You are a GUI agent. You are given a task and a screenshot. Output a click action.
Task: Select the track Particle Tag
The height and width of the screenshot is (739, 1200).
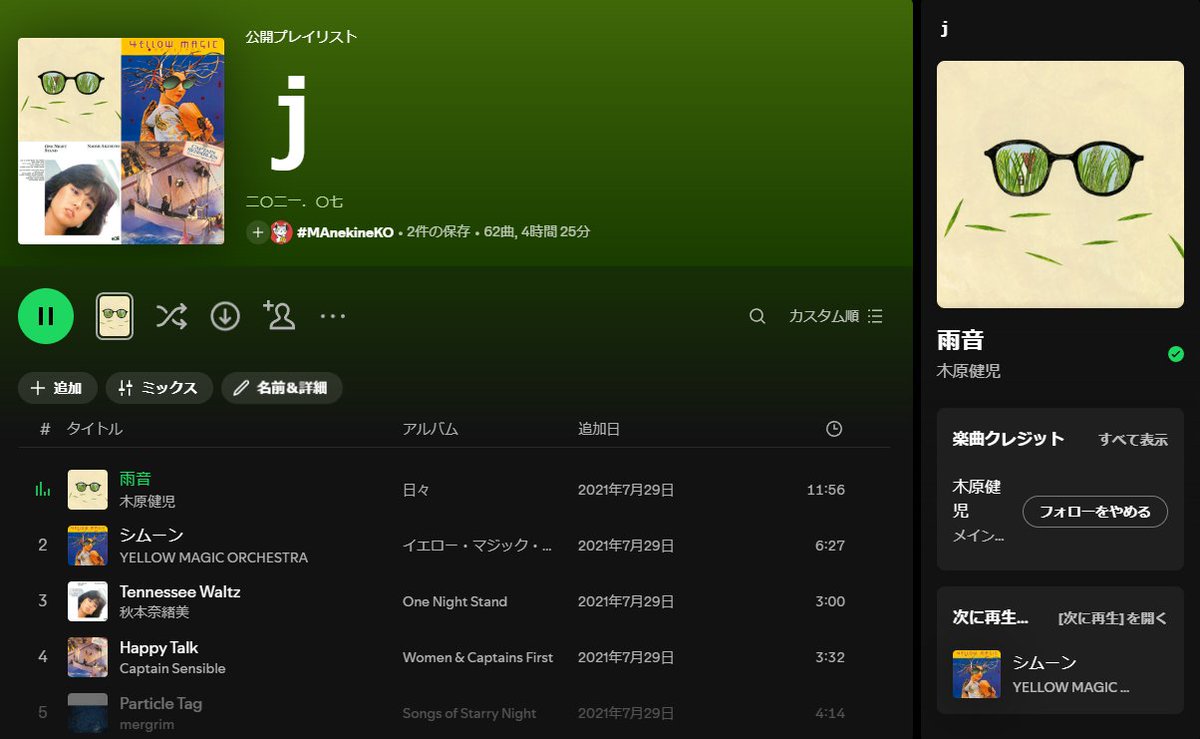pyautogui.click(x=161, y=703)
